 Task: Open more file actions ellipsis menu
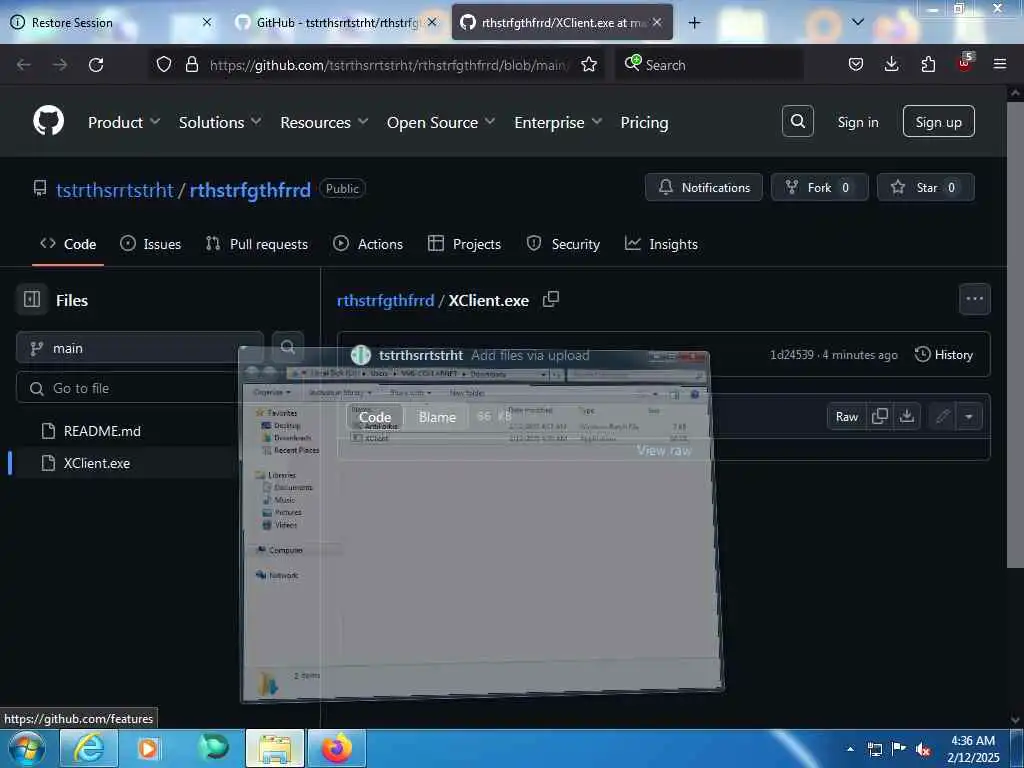(x=974, y=298)
